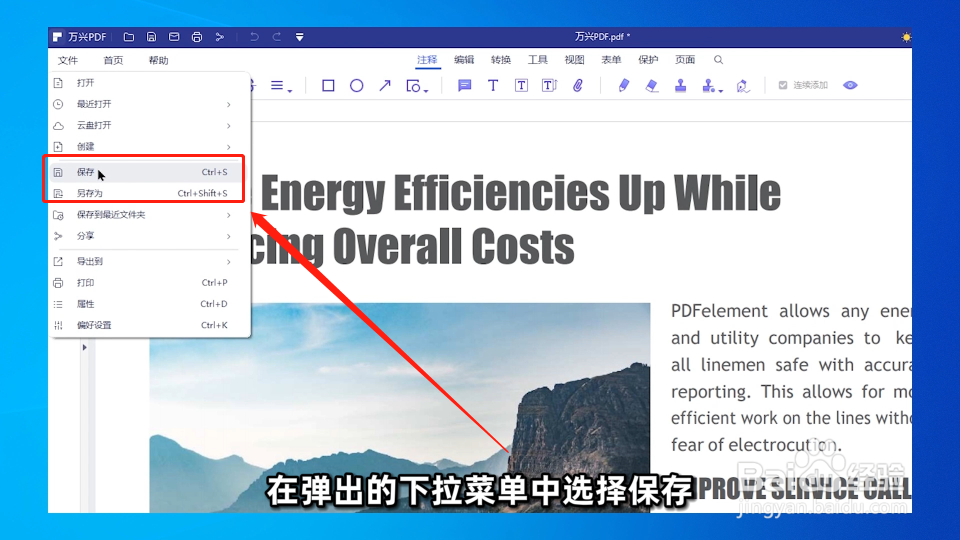This screenshot has height=540, width=960.
Task: Open the 首页 menu
Action: tap(113, 60)
